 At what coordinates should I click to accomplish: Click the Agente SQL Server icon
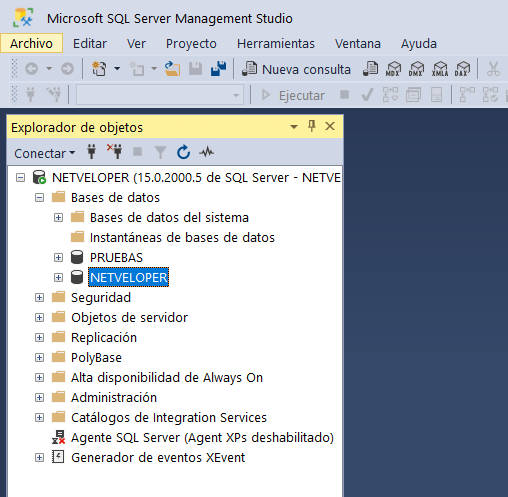tap(58, 437)
